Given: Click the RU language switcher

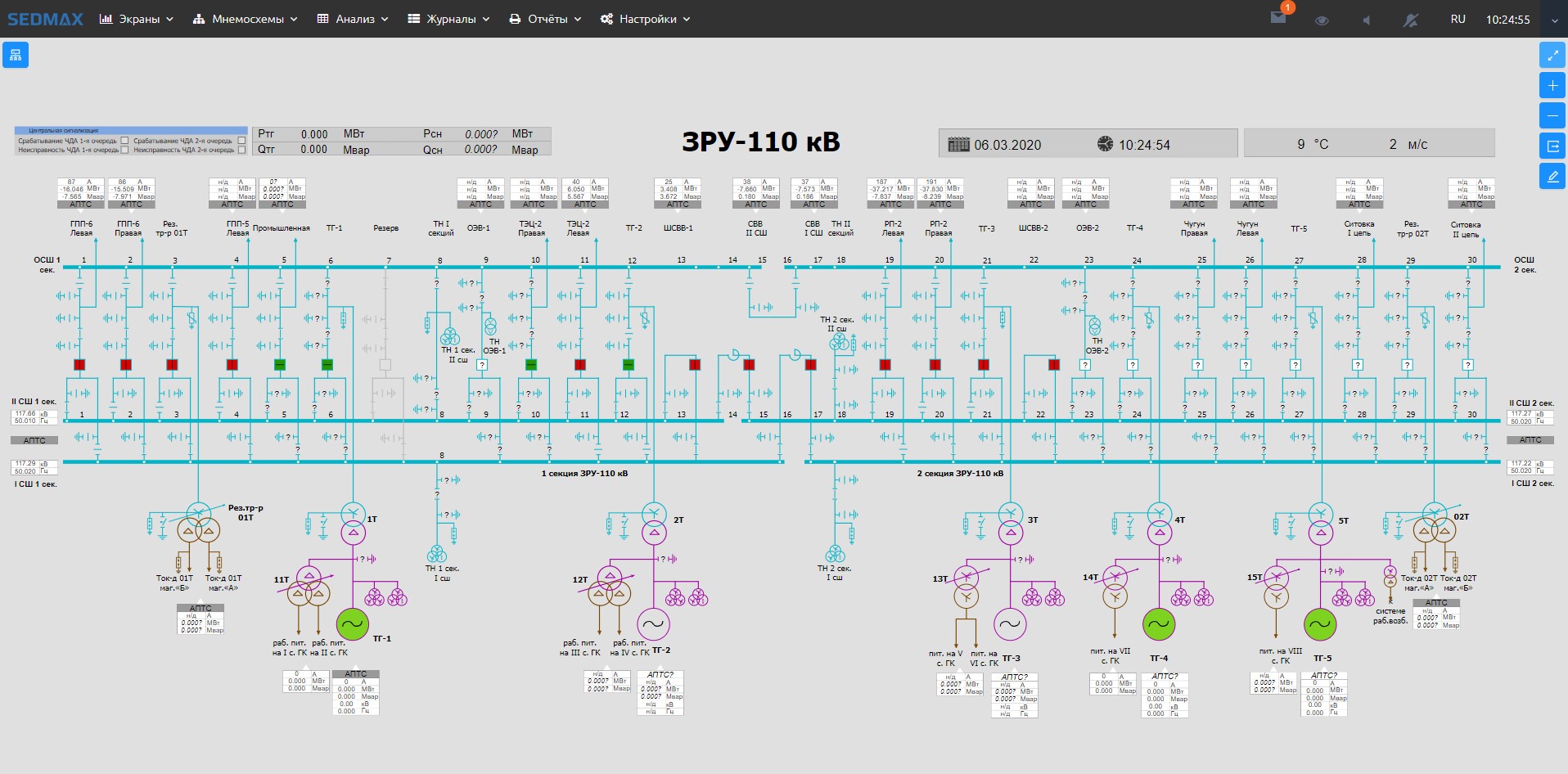Looking at the screenshot, I should coord(1458,19).
